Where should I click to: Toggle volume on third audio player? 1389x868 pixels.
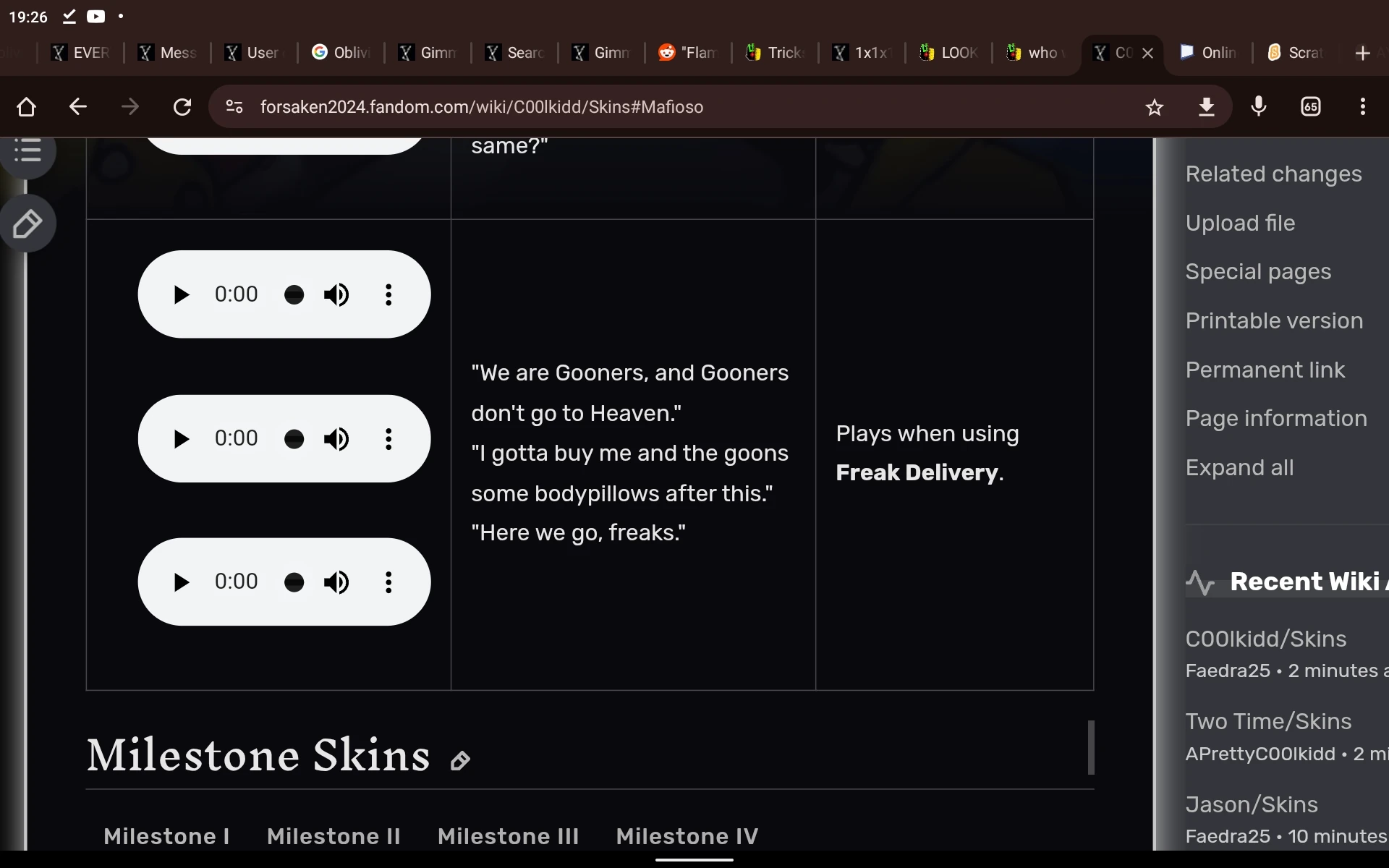(x=336, y=582)
